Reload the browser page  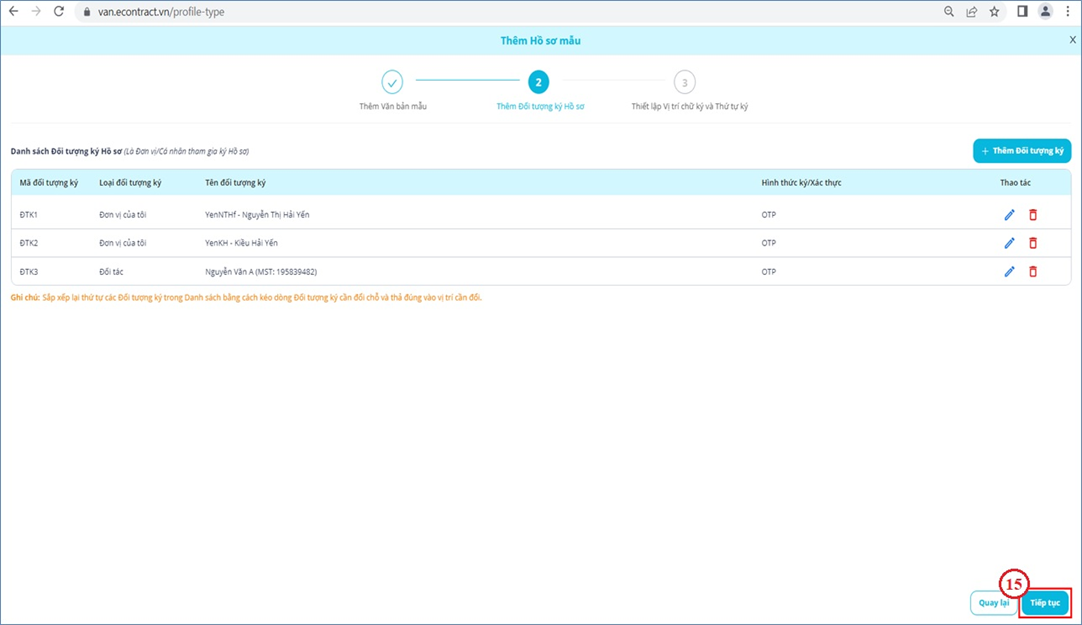pyautogui.click(x=59, y=12)
